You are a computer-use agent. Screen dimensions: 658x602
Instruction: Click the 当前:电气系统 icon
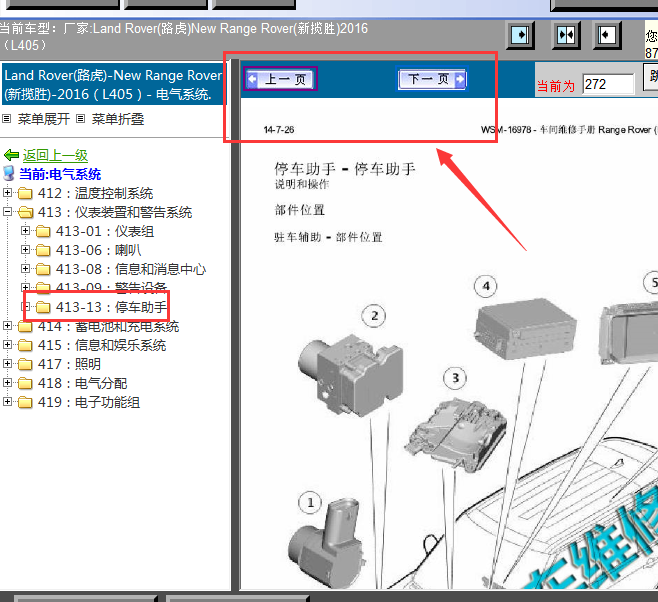[8, 174]
